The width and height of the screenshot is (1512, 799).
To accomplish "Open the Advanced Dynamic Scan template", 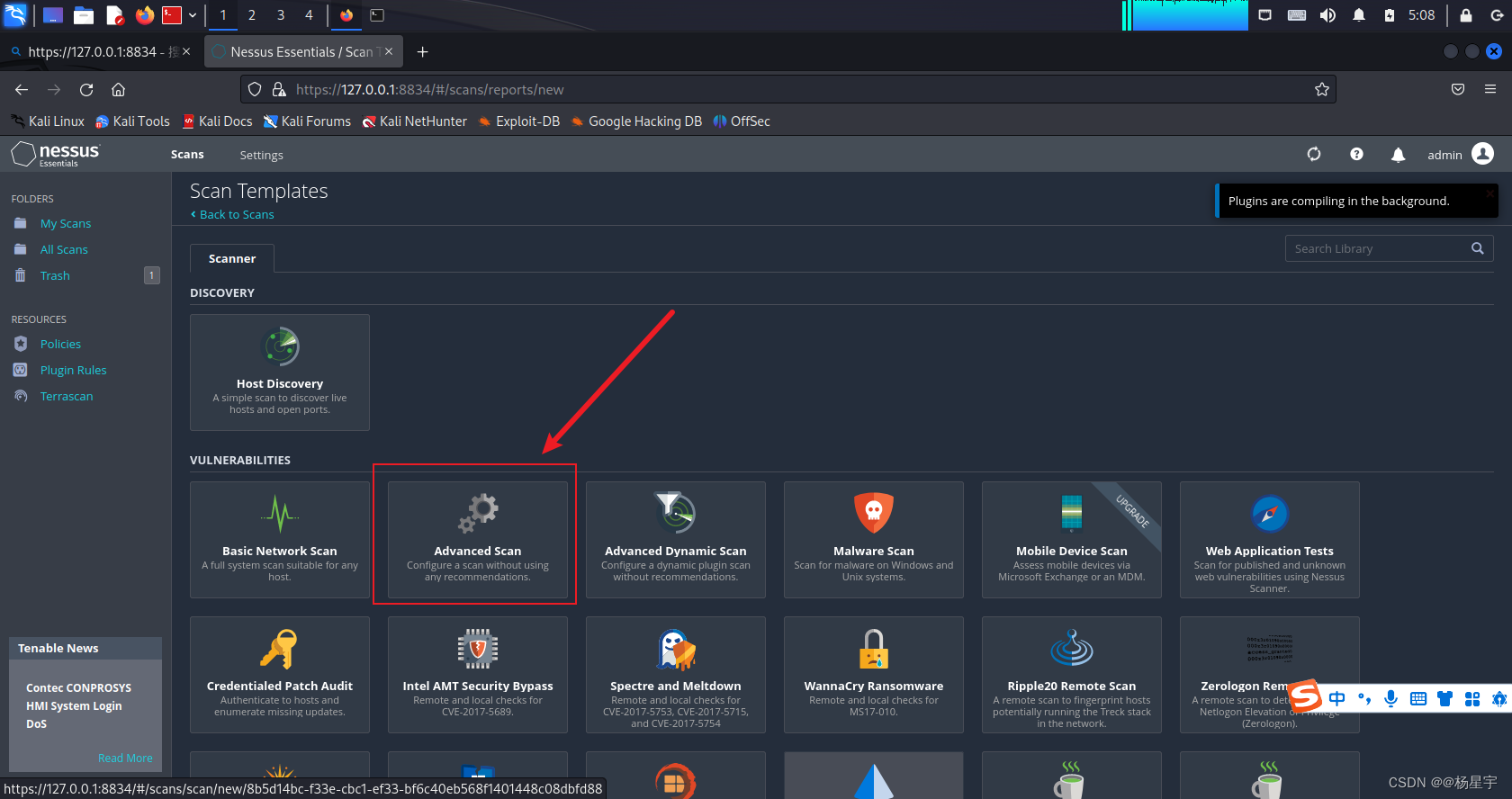I will [676, 540].
